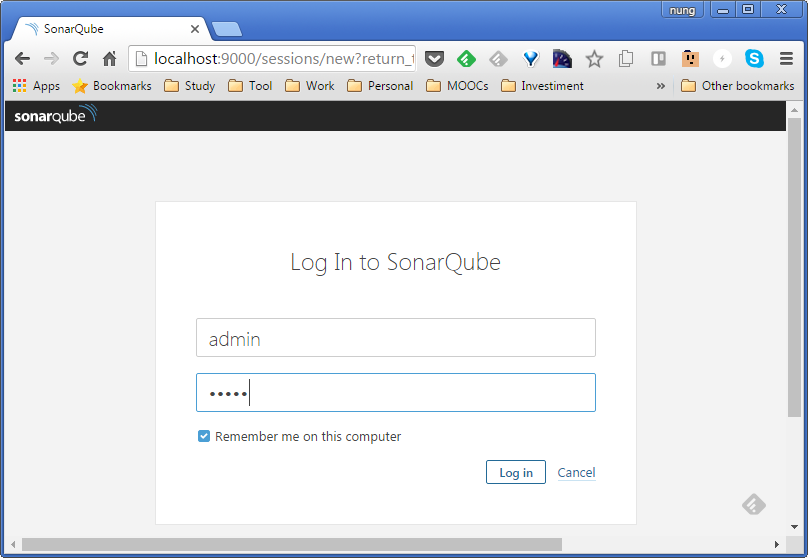Open the green Feedly extension icon
808x558 pixels.
pos(466,59)
